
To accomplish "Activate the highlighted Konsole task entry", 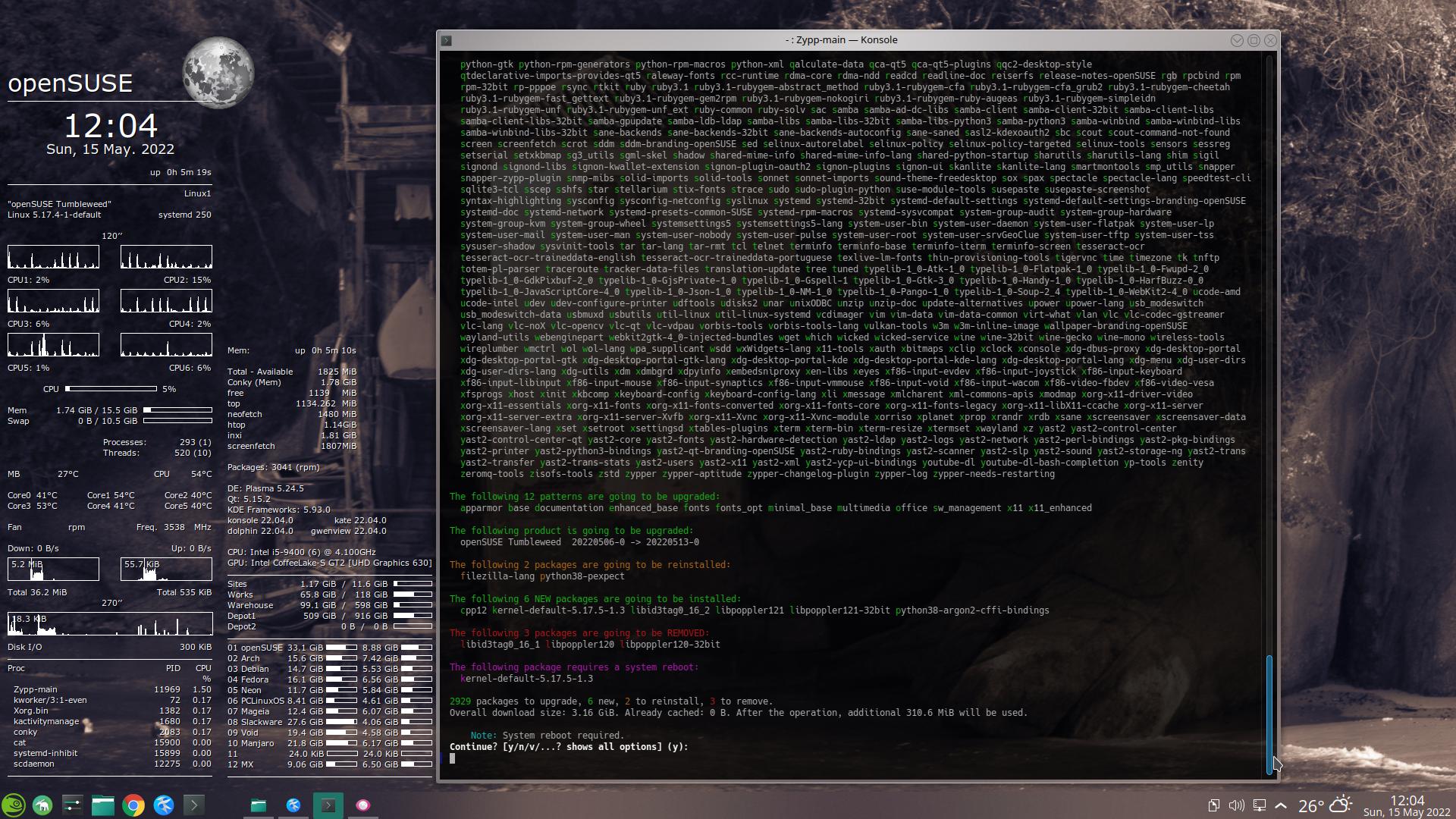I will pos(328,805).
